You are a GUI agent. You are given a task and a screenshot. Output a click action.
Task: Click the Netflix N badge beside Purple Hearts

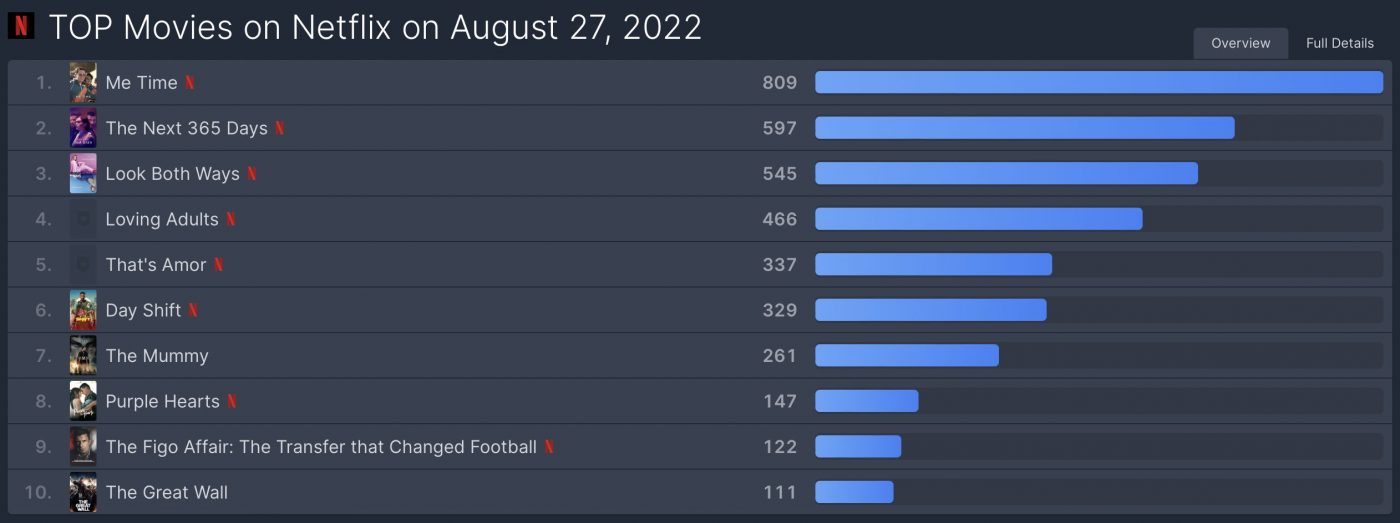click(x=232, y=401)
